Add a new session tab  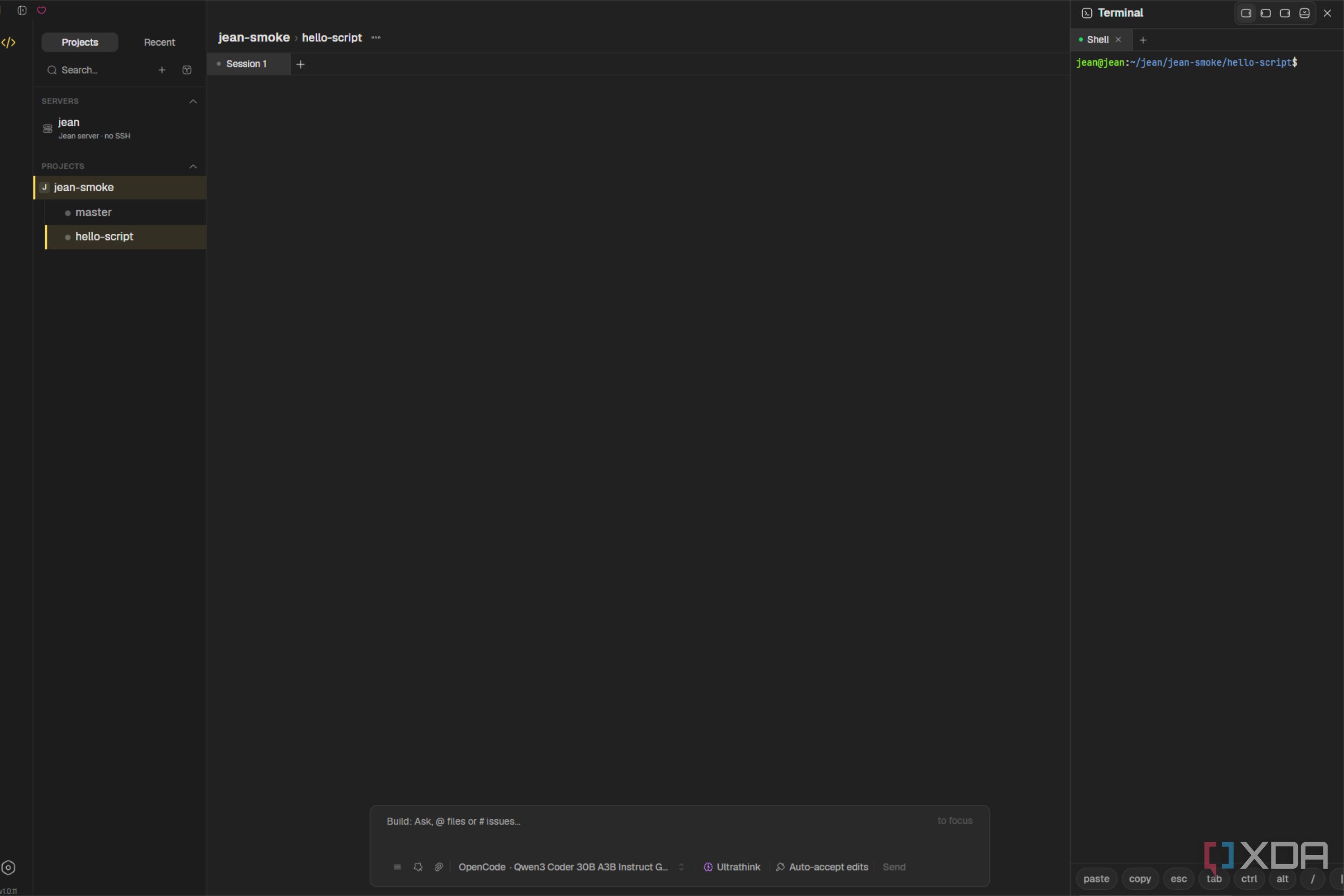(301, 64)
